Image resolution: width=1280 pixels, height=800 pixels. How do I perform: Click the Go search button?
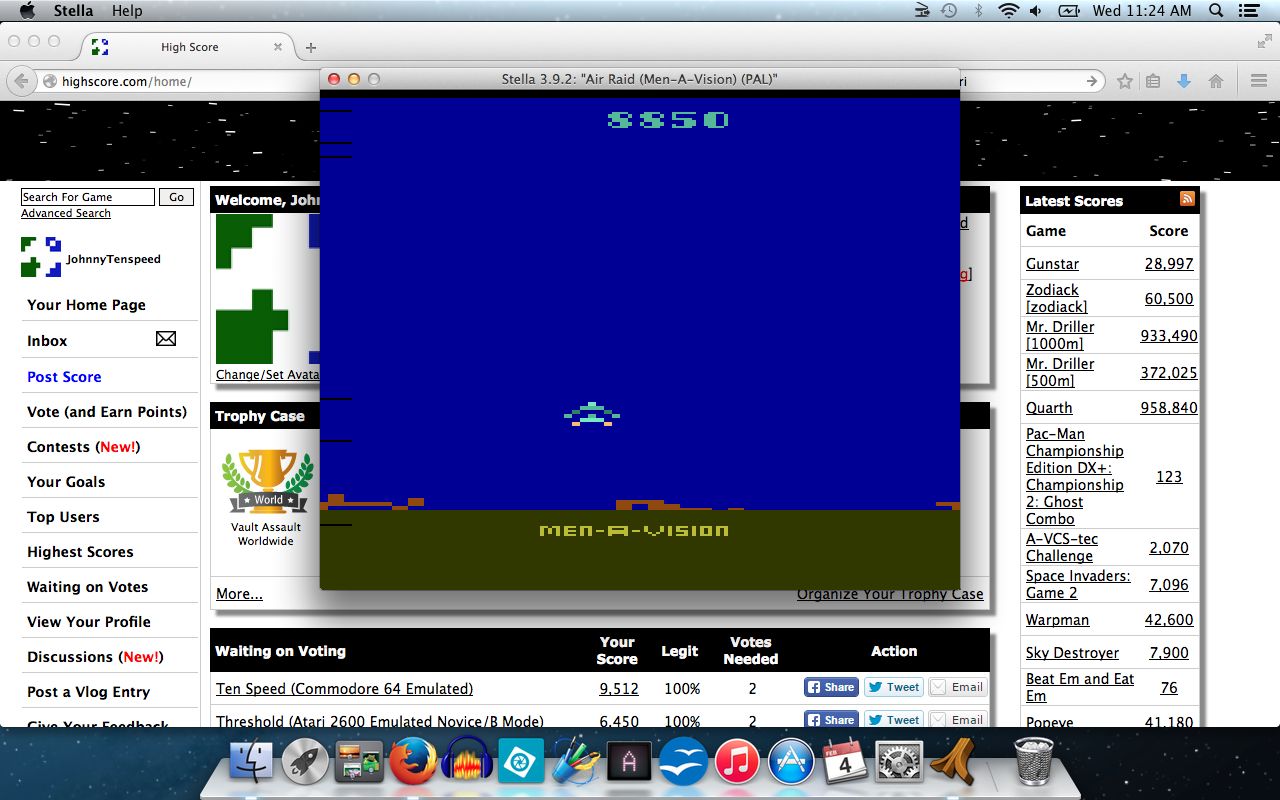coord(177,197)
